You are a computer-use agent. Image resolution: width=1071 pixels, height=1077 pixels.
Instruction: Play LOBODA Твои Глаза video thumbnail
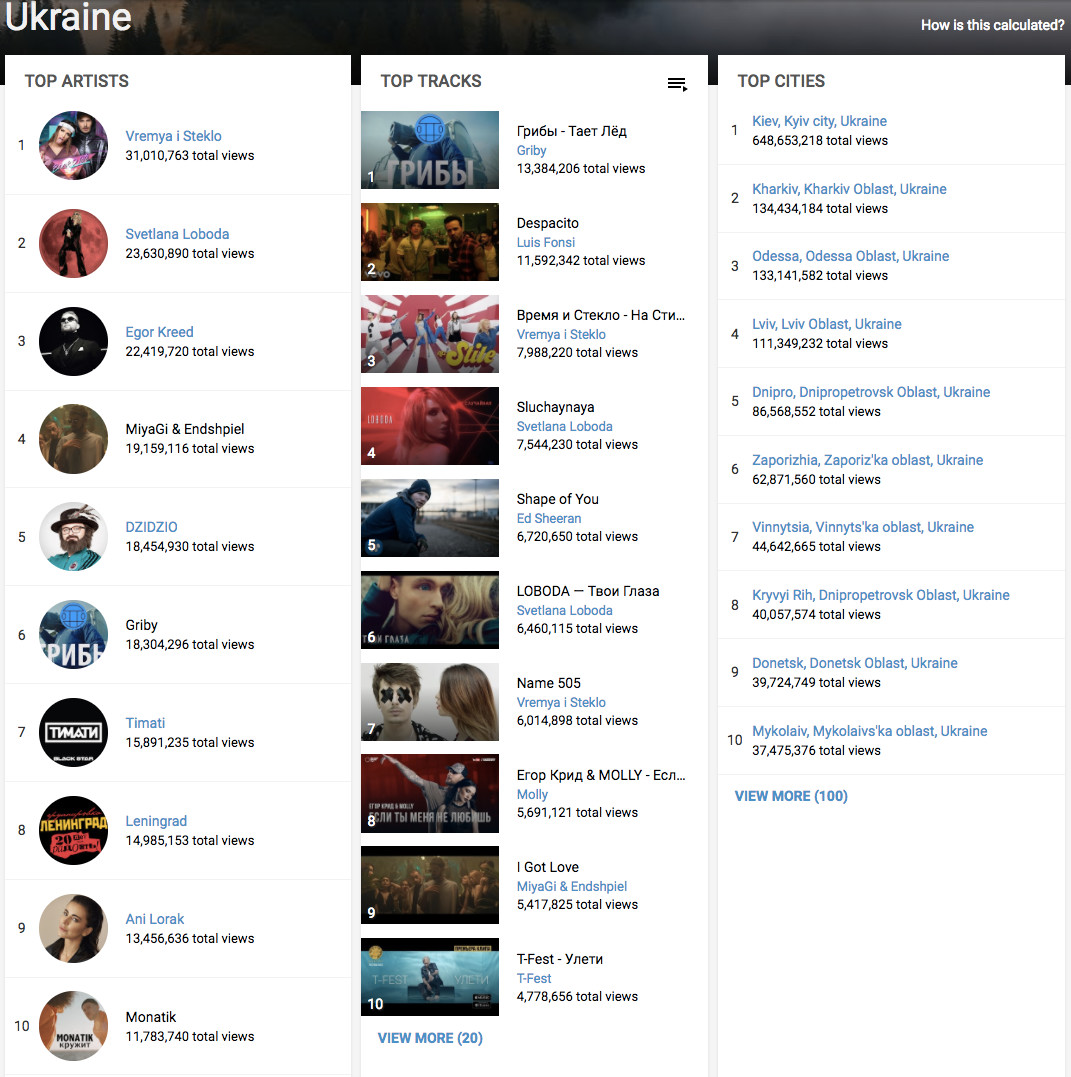(x=430, y=610)
